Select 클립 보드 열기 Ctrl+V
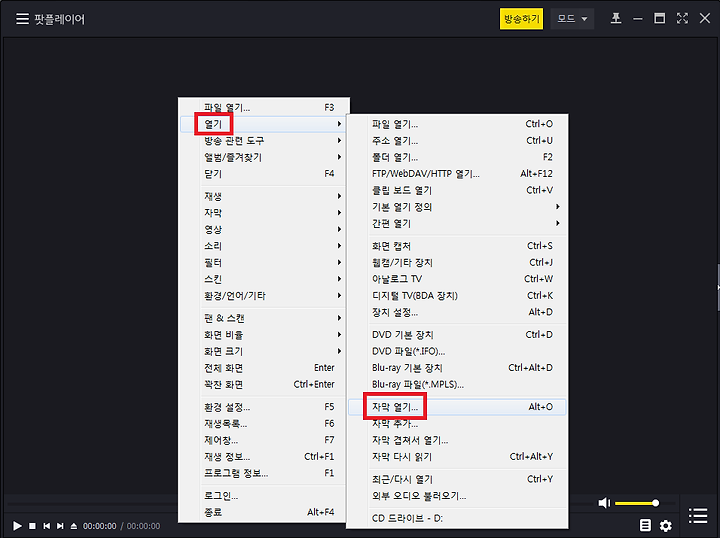The height and width of the screenshot is (538, 720). (x=457, y=190)
